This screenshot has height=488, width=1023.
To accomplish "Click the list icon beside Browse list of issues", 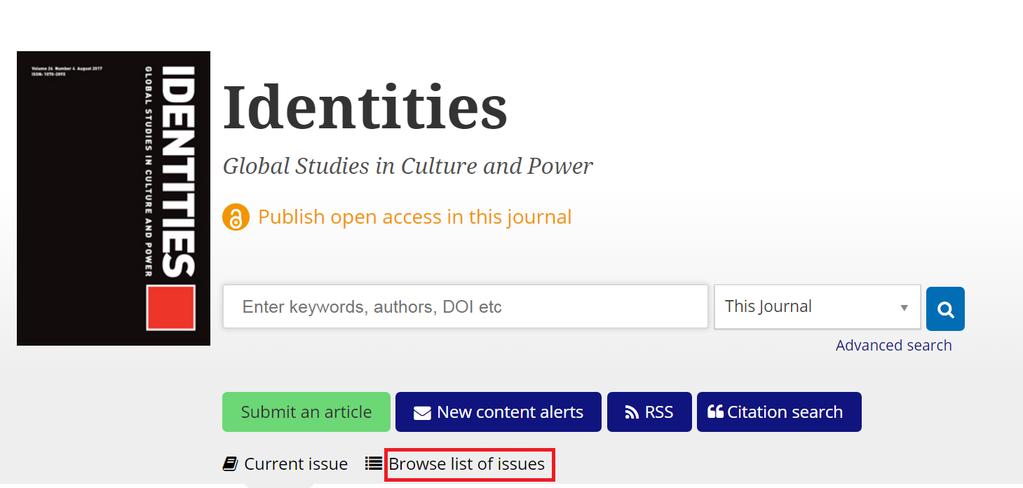I will coord(373,463).
